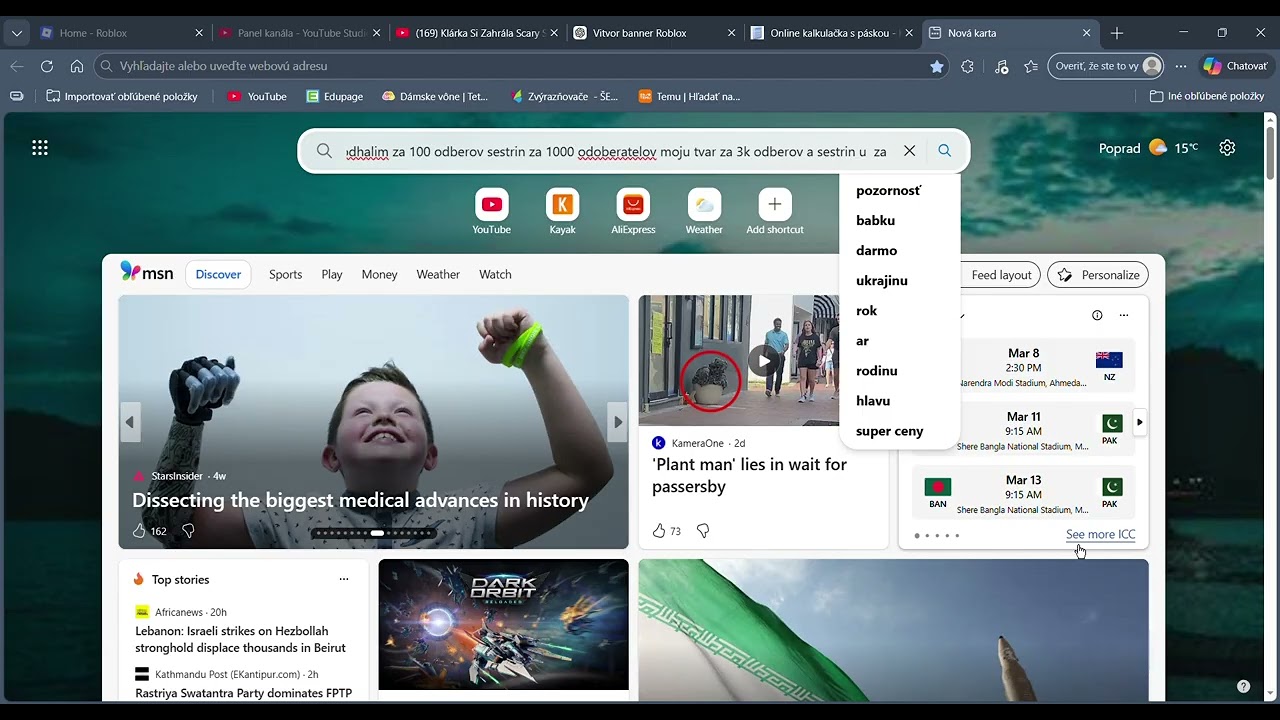Screen dimensions: 1280x720
Task: Click the msn logo
Action: tap(146, 272)
